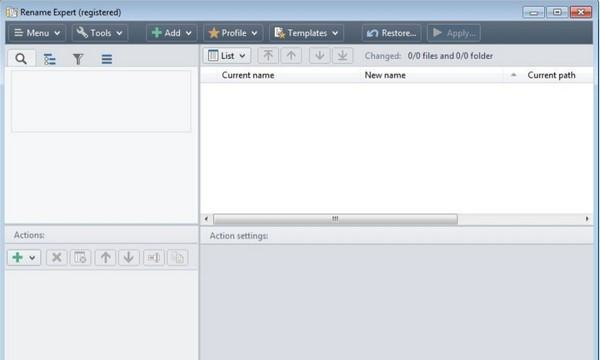Click inside the search text box
Screen dimensions: 600x360
101,101
